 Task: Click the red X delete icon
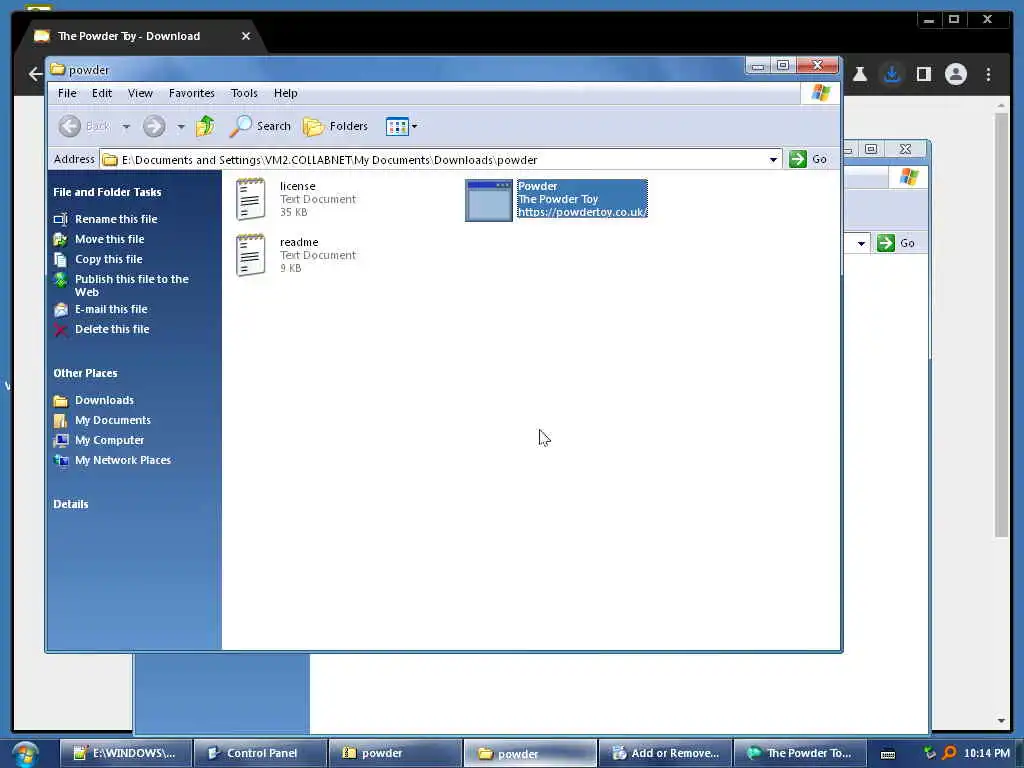click(61, 330)
